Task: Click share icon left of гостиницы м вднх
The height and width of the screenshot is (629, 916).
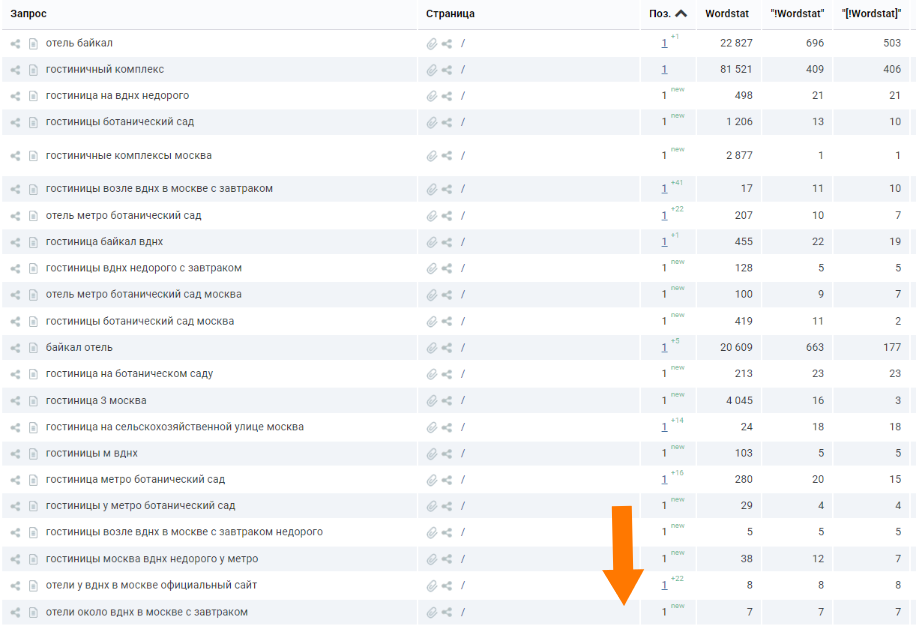Action: (15, 453)
